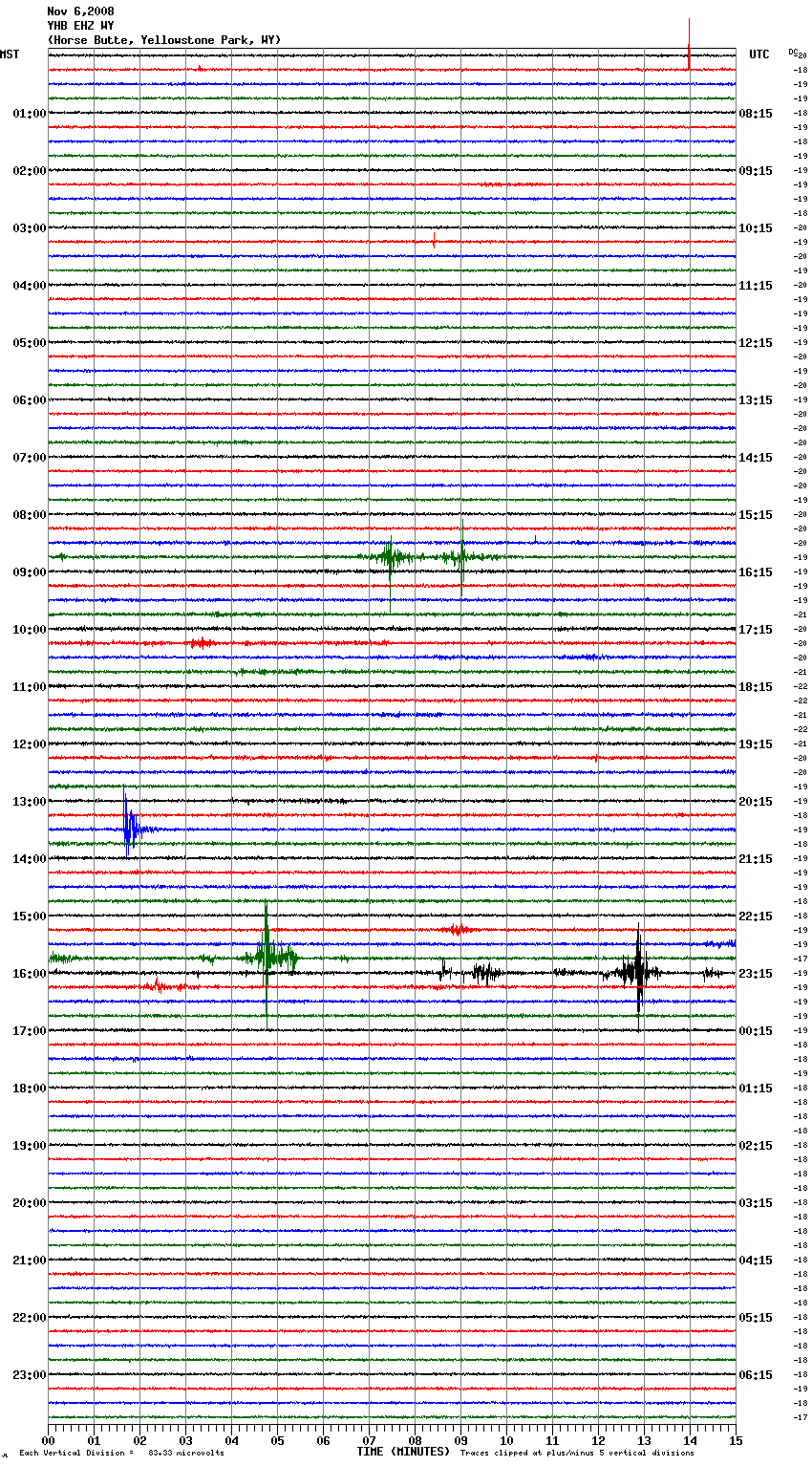The width and height of the screenshot is (812, 1466).
Task: Click the '00' minute axis tick
Action: coord(49,1440)
